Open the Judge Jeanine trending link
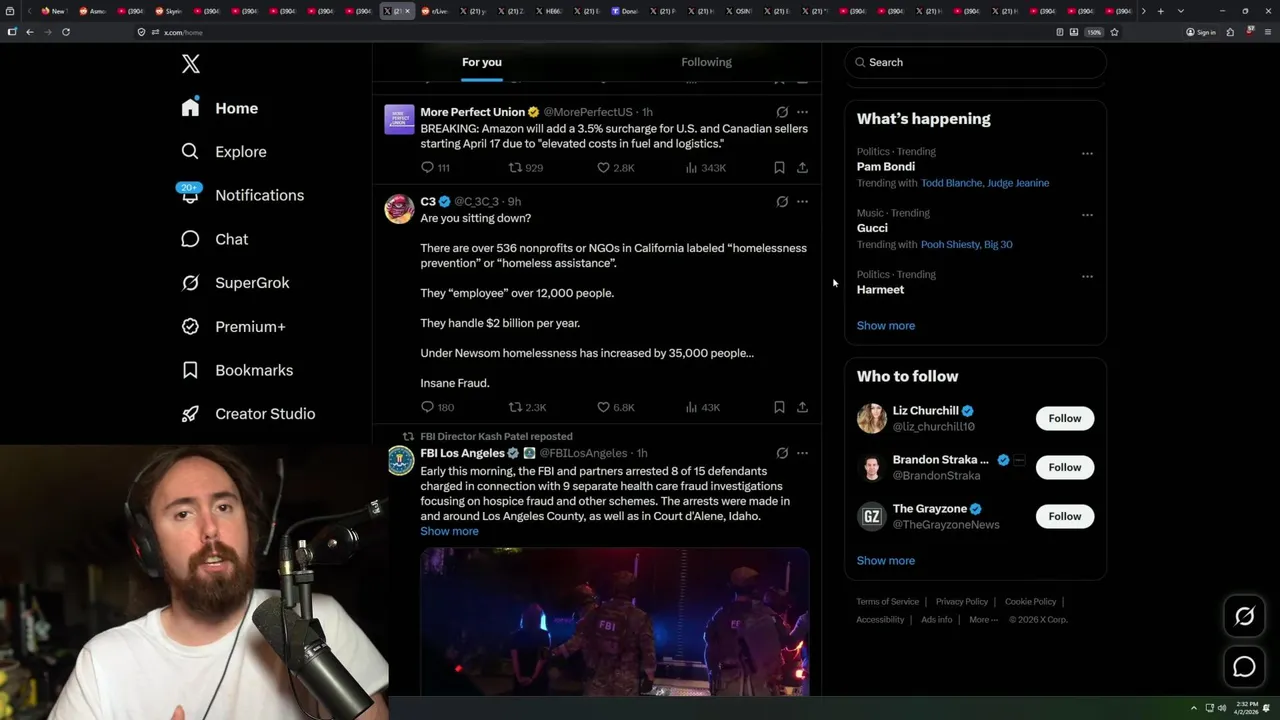 pyautogui.click(x=1018, y=183)
